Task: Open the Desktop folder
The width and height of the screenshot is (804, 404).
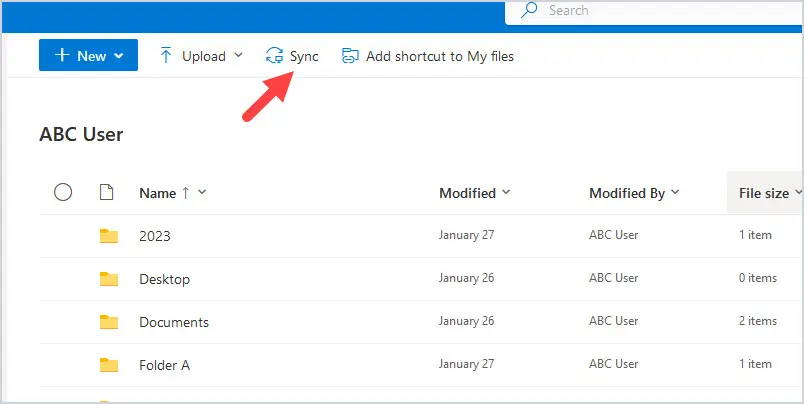Action: pos(165,279)
